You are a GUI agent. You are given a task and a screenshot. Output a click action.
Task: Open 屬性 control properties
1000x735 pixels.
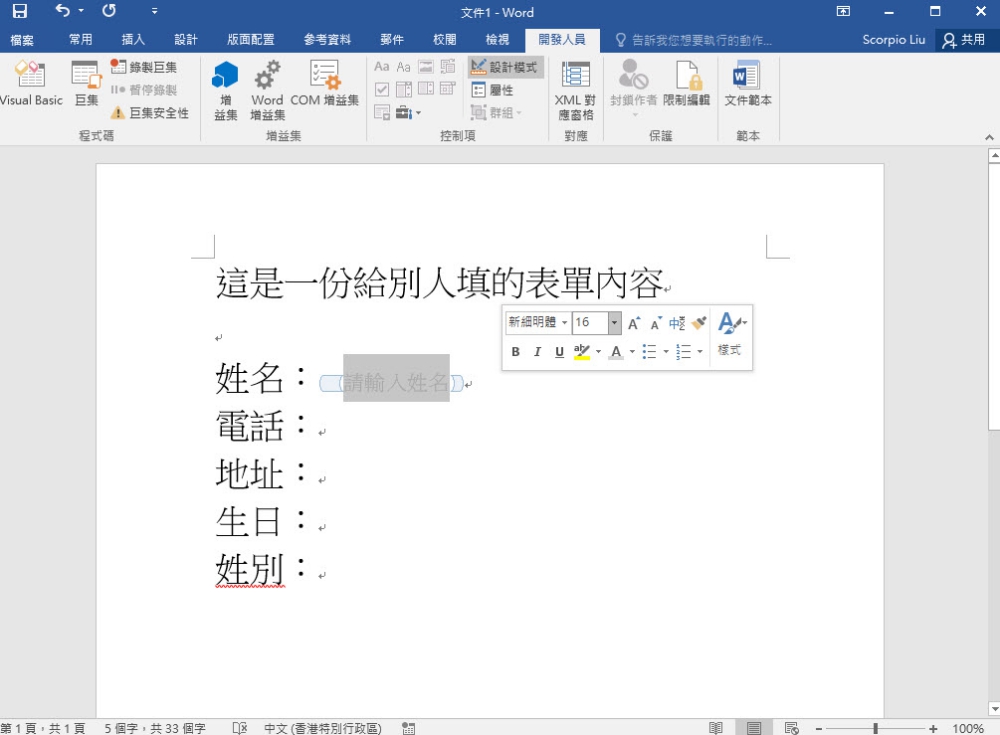[x=492, y=90]
